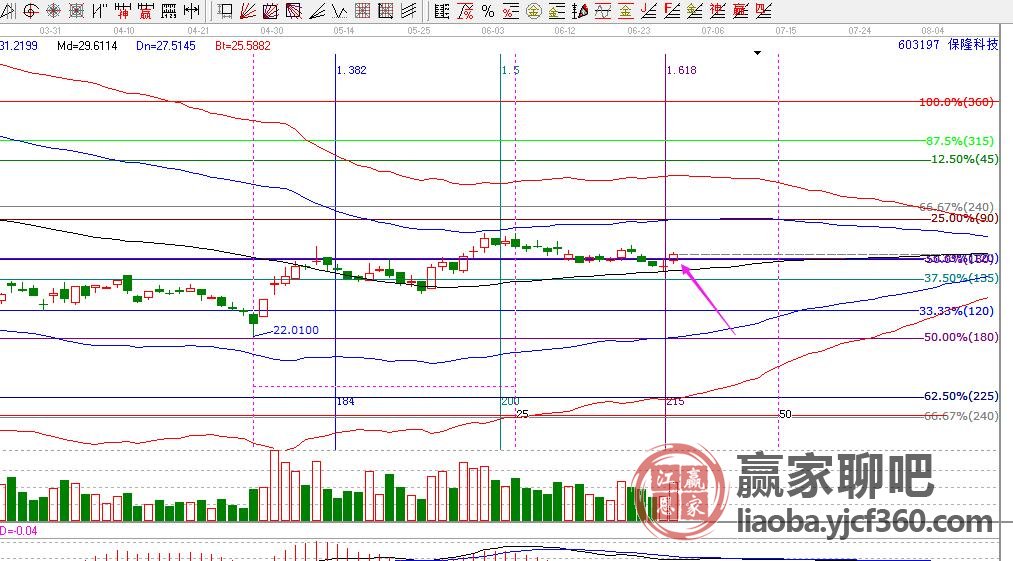Select the square with fan lines tool
Screen dimensions: 1013x561
click(270, 10)
